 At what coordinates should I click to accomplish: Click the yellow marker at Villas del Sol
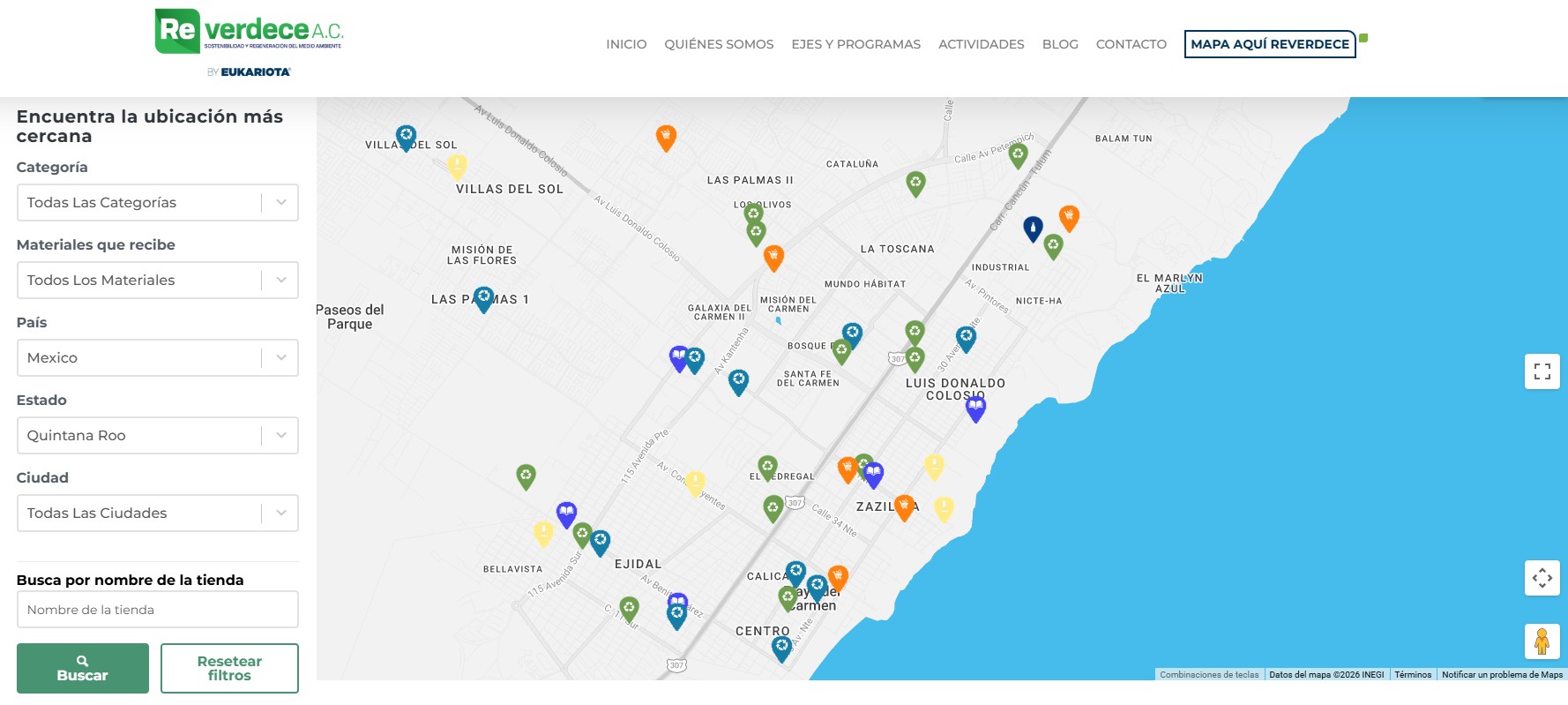tap(457, 165)
